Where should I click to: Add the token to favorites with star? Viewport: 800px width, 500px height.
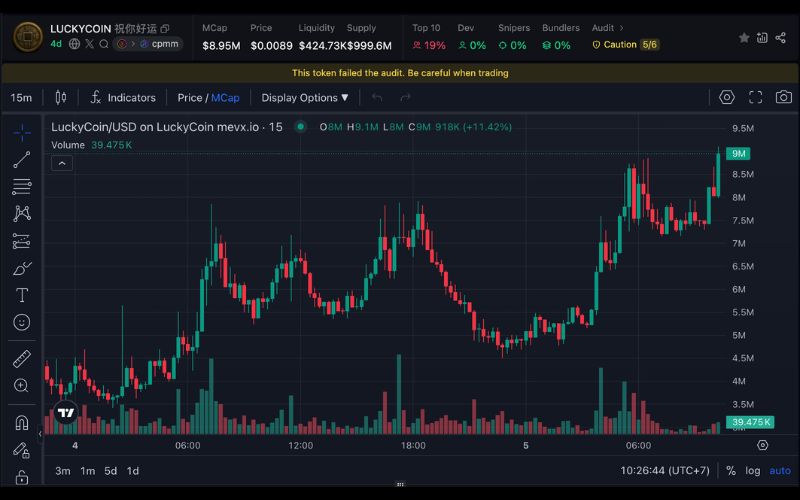tap(744, 37)
